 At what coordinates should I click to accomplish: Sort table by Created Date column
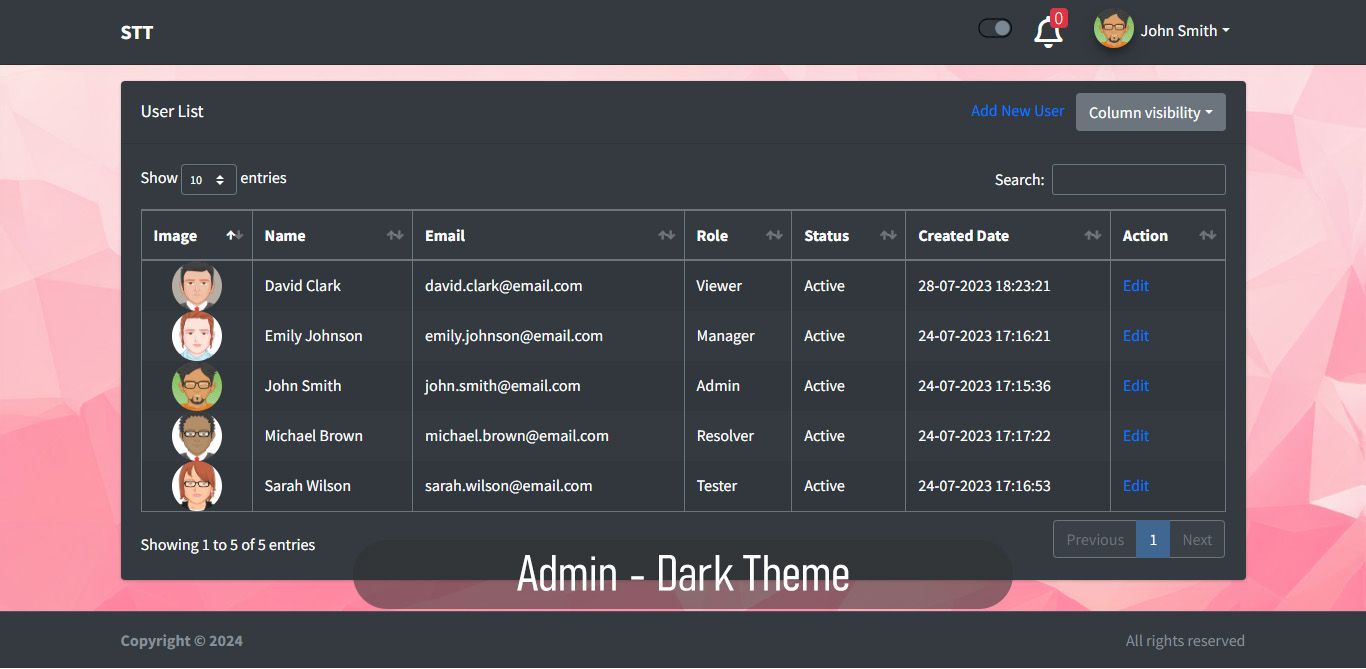click(x=1006, y=236)
